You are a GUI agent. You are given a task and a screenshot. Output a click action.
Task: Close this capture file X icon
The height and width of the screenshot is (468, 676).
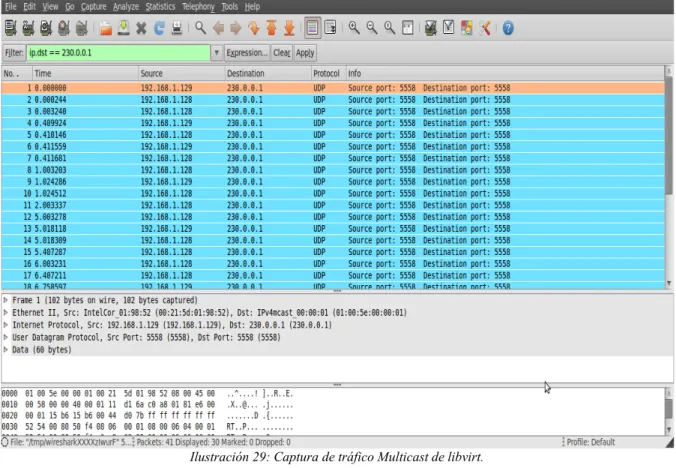141,28
